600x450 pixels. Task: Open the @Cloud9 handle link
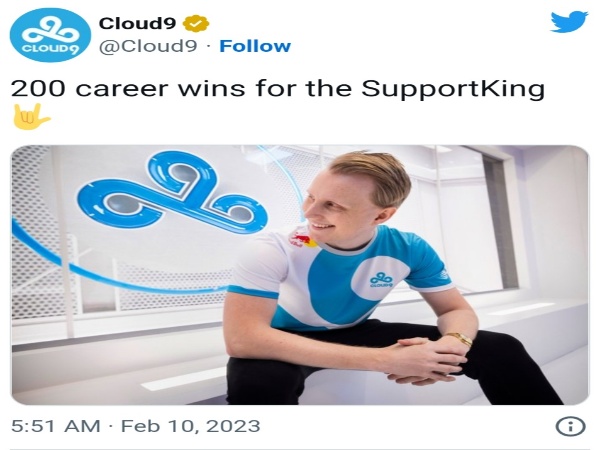148,46
